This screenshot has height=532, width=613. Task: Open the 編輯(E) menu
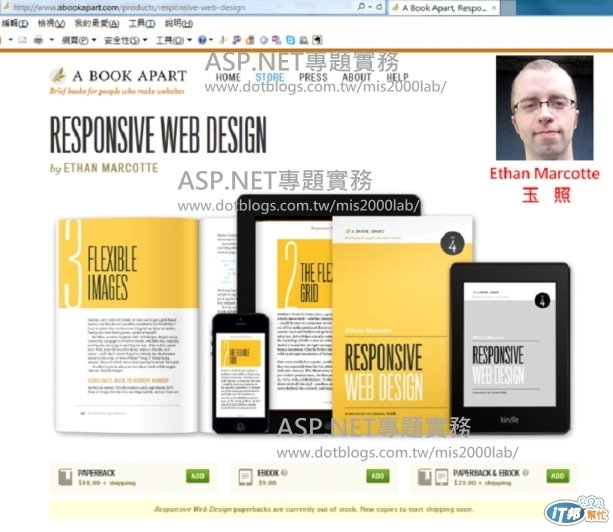15,23
